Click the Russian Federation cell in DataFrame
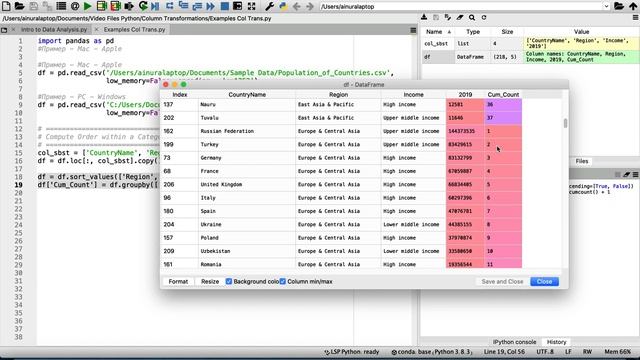Viewport: 640px width, 360px height. 247,131
